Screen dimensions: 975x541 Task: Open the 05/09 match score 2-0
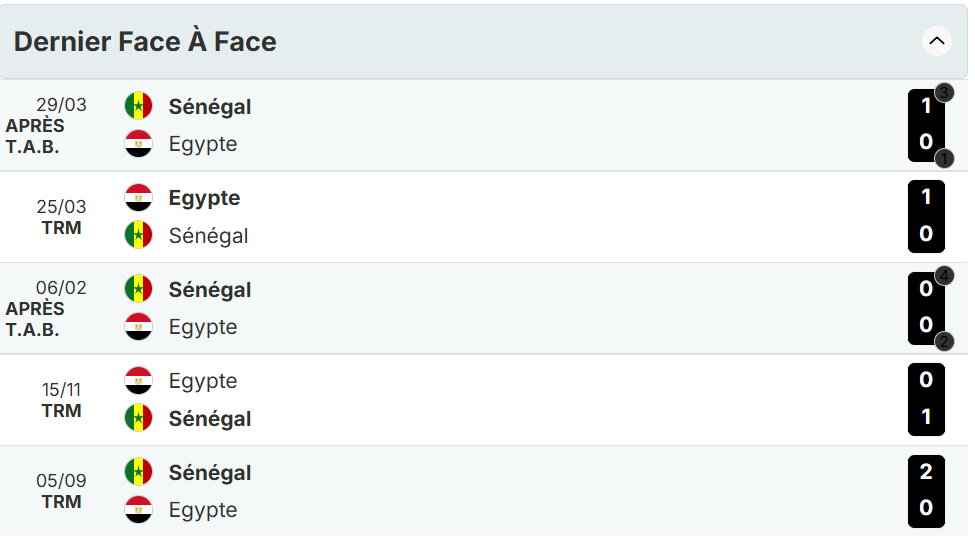[926, 491]
